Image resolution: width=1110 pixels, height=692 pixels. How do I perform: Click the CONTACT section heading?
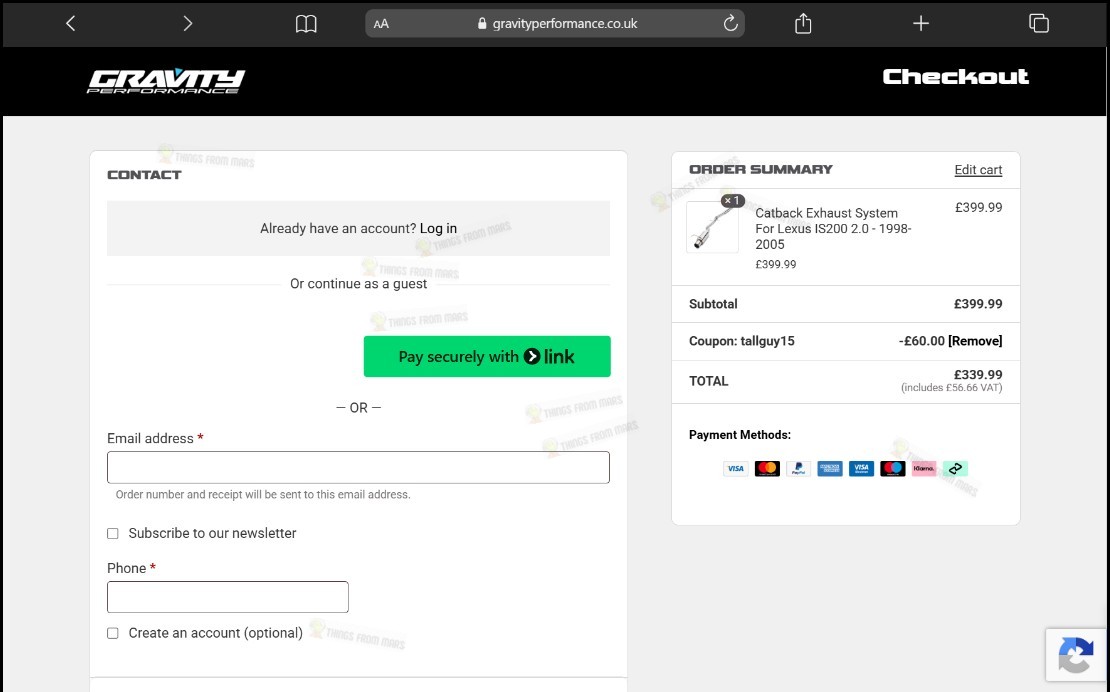(x=144, y=175)
